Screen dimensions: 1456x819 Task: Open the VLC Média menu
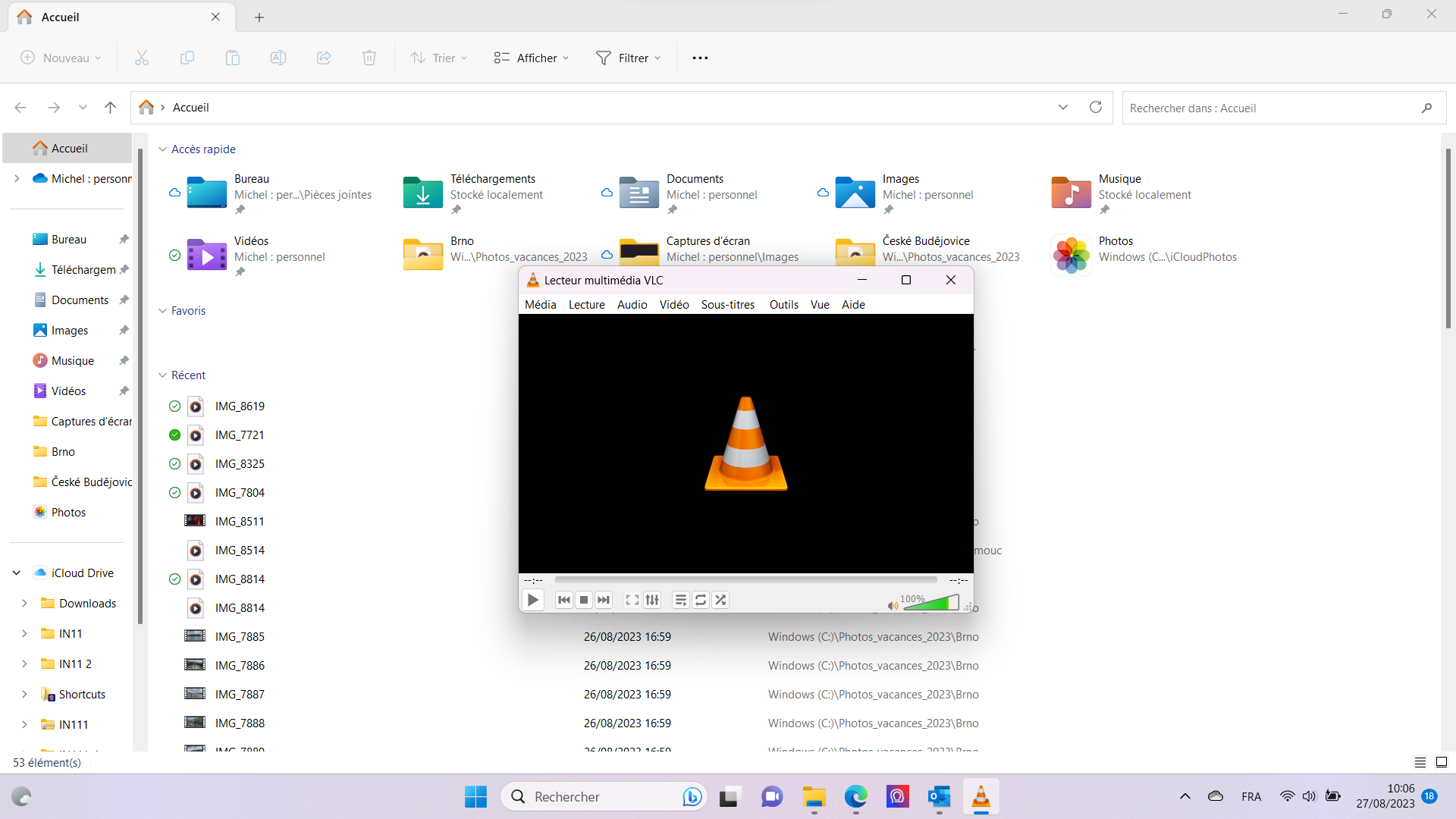coord(540,304)
